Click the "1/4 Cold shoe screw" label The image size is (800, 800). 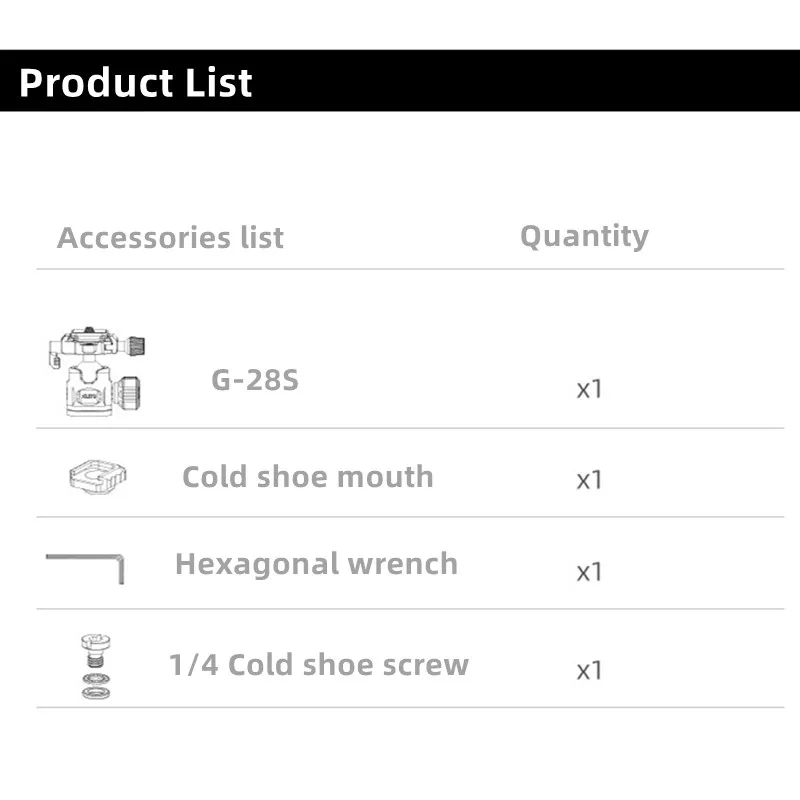pos(318,665)
